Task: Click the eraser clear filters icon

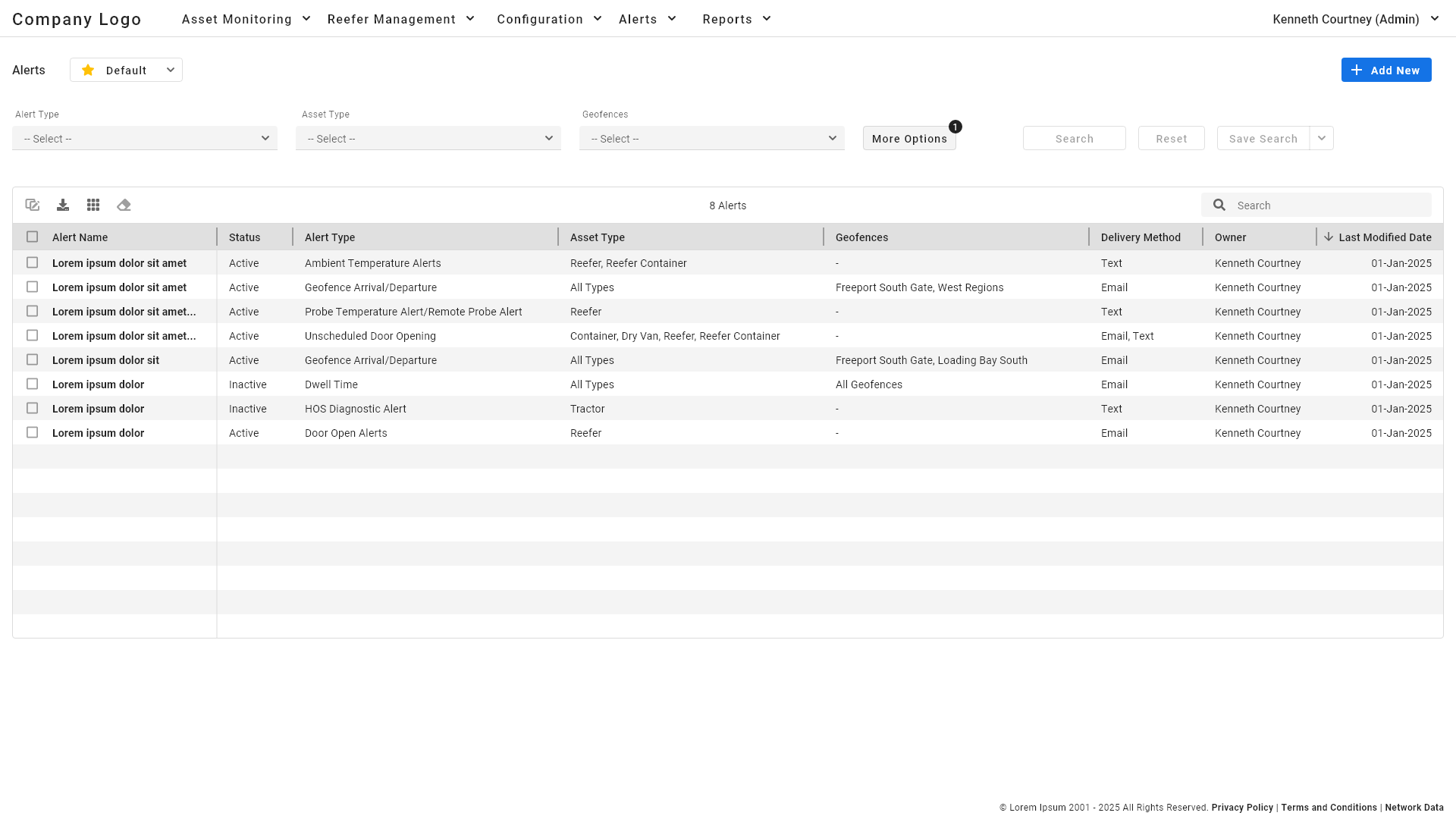Action: (124, 205)
